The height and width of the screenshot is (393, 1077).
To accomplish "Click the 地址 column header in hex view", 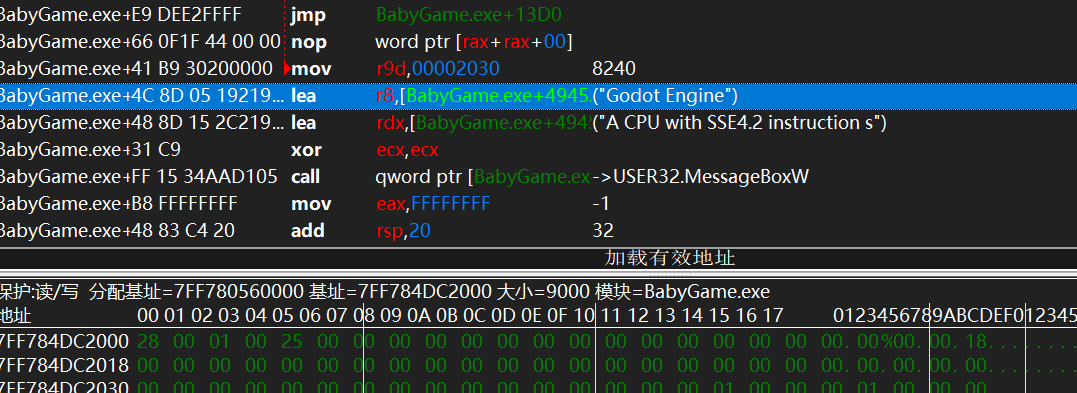I will click(x=15, y=316).
